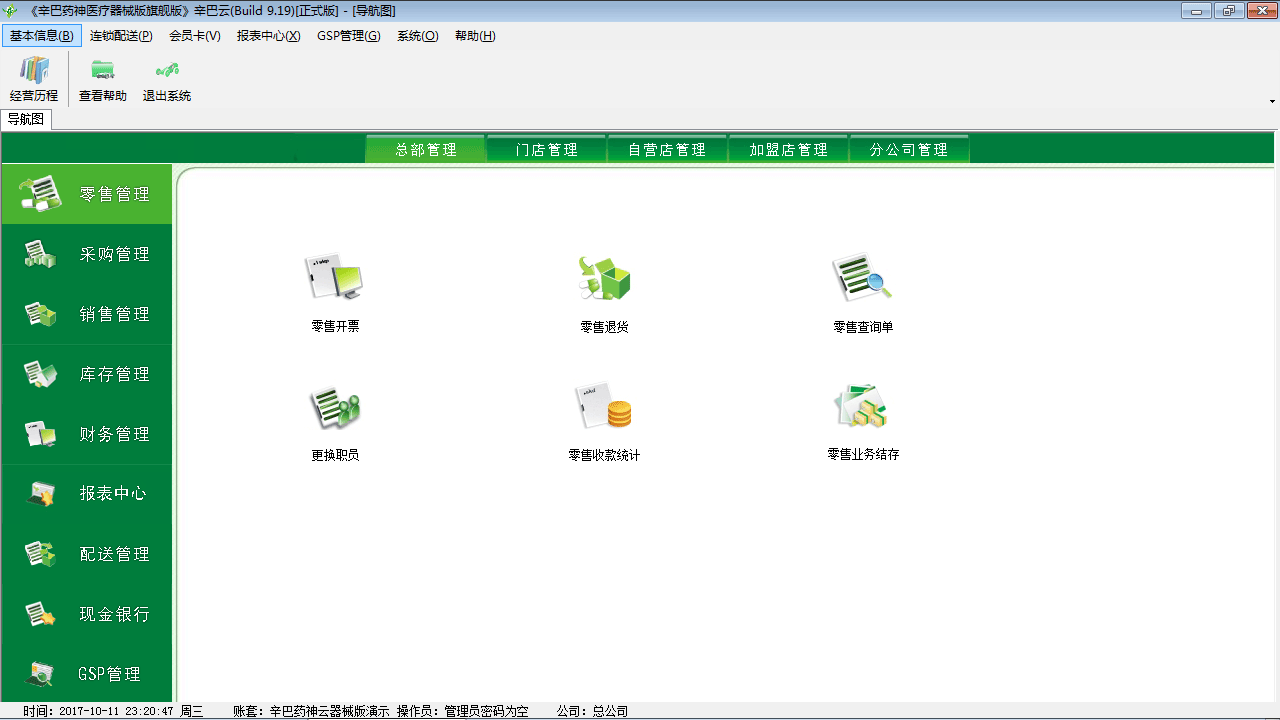The image size is (1280, 720).
Task: Select 销售管理 in the sidebar
Action: pyautogui.click(x=87, y=314)
